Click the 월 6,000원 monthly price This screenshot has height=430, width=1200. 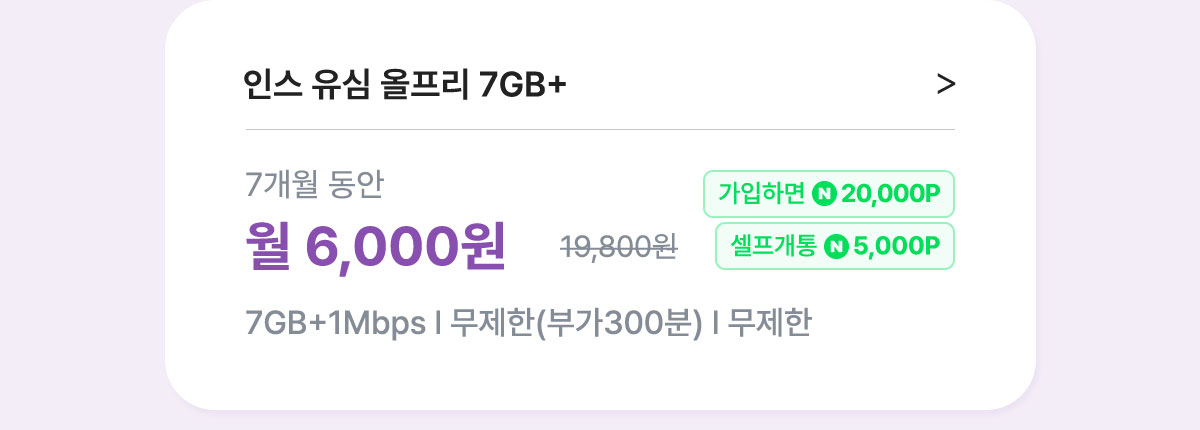point(375,246)
